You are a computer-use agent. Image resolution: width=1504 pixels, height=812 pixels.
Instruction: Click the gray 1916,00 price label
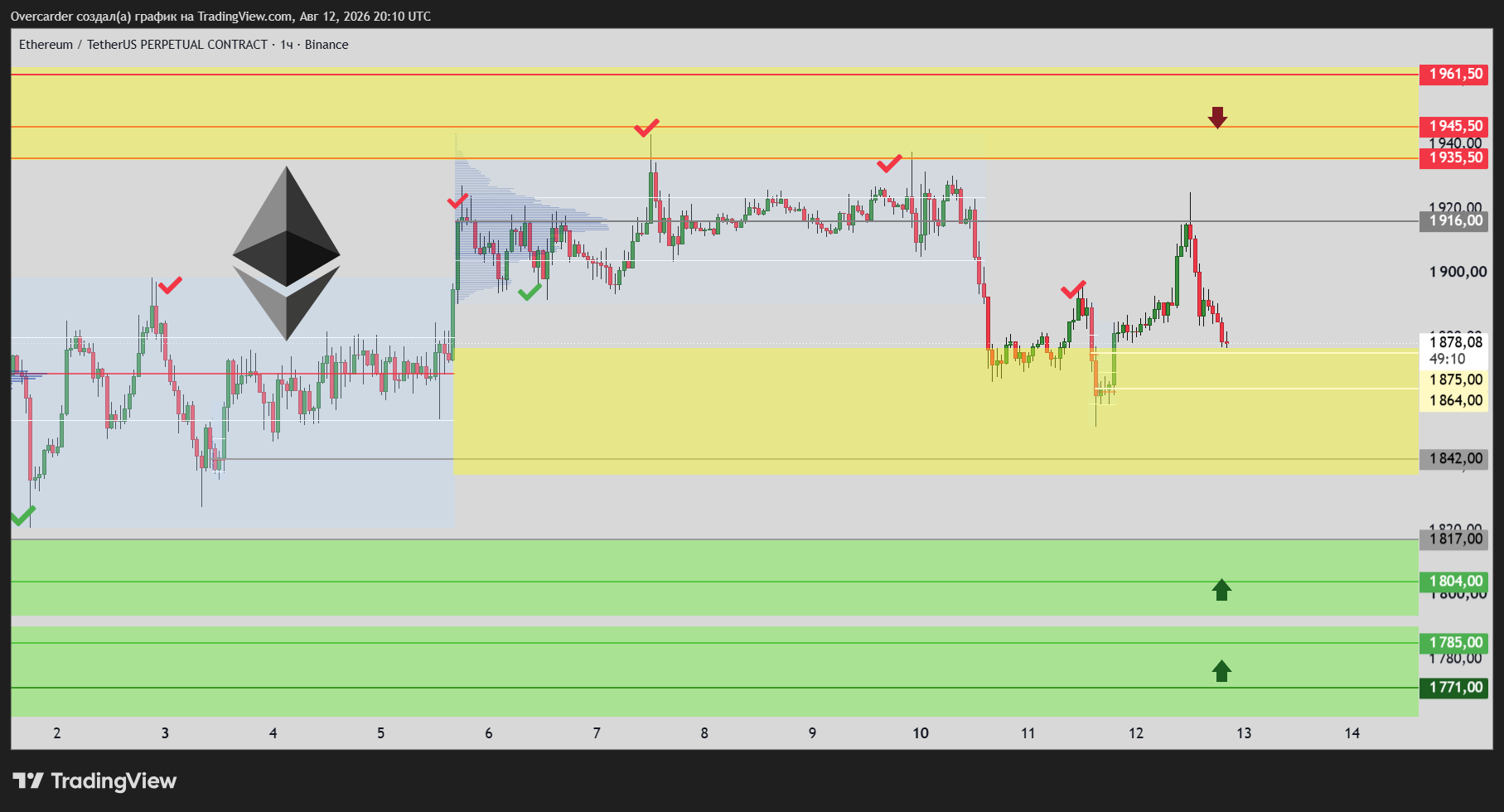click(x=1456, y=221)
